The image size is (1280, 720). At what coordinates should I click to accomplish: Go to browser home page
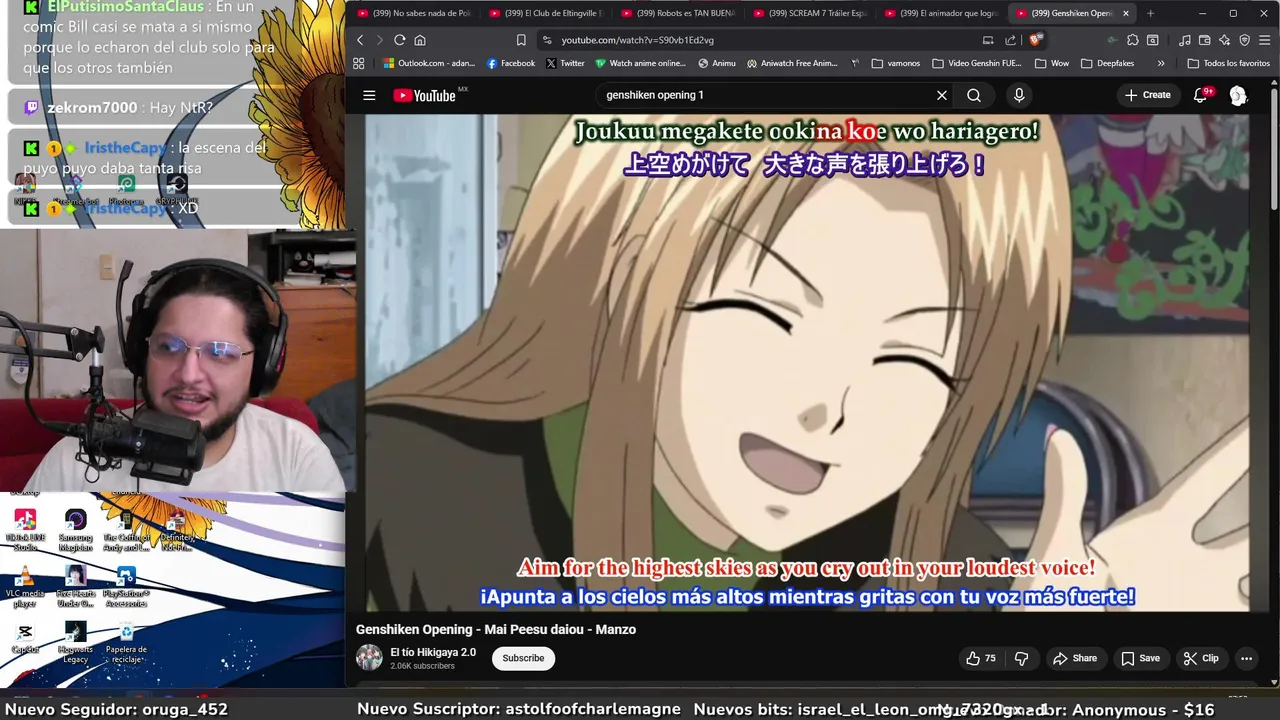pos(420,40)
